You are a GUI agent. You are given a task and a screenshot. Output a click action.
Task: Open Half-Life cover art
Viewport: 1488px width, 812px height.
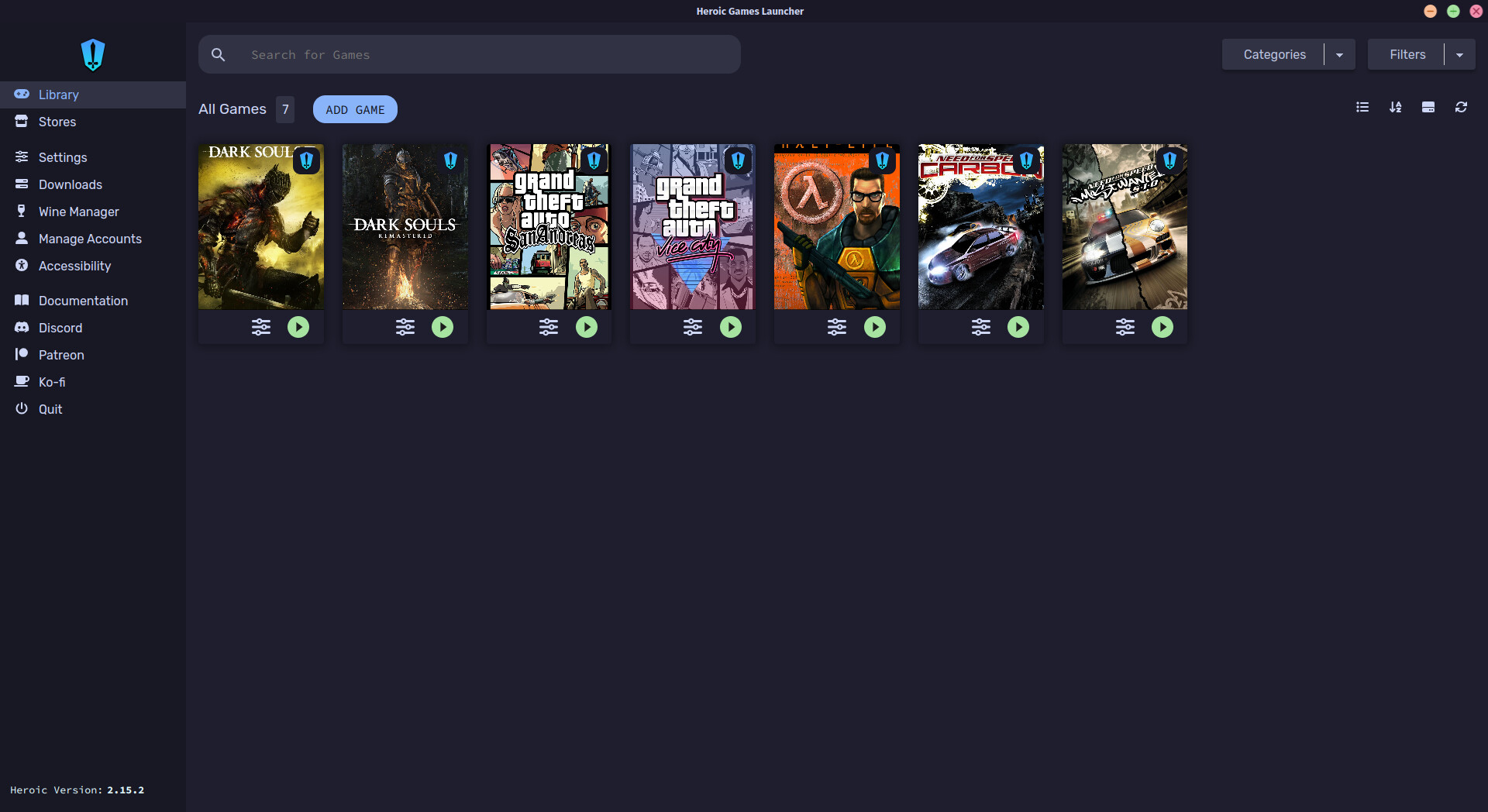[x=837, y=227]
